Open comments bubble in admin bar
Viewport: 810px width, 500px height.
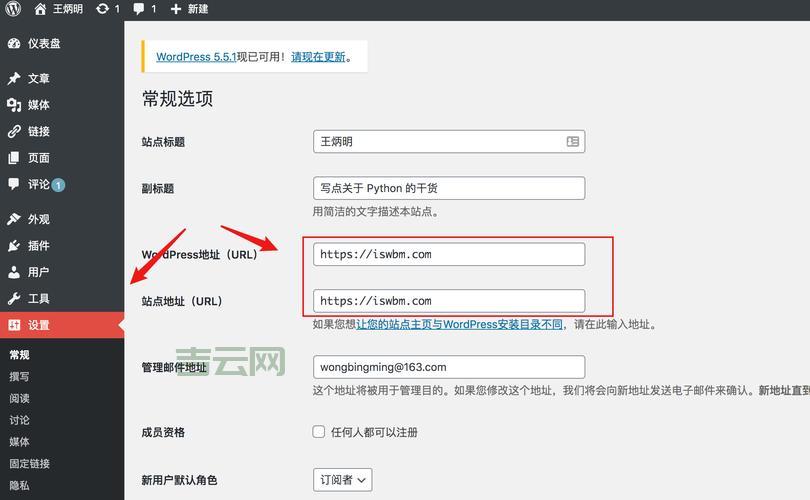click(138, 9)
